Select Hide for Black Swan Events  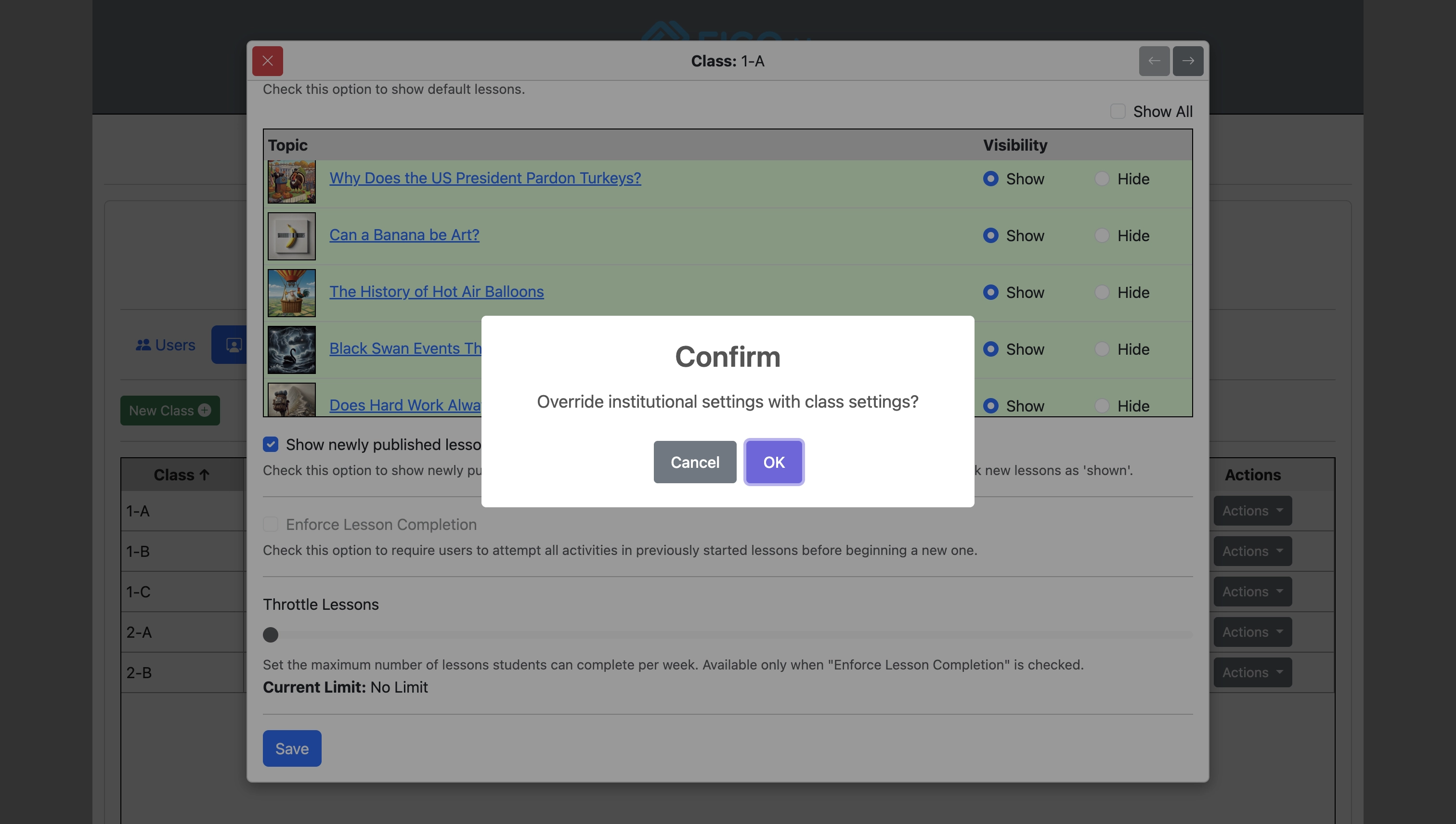(x=1102, y=348)
